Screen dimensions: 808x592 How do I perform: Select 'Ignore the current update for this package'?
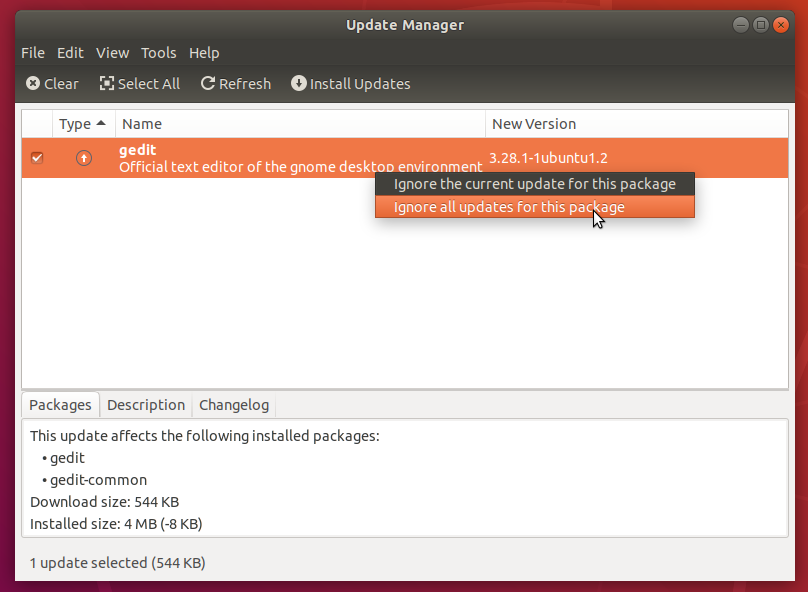click(534, 184)
